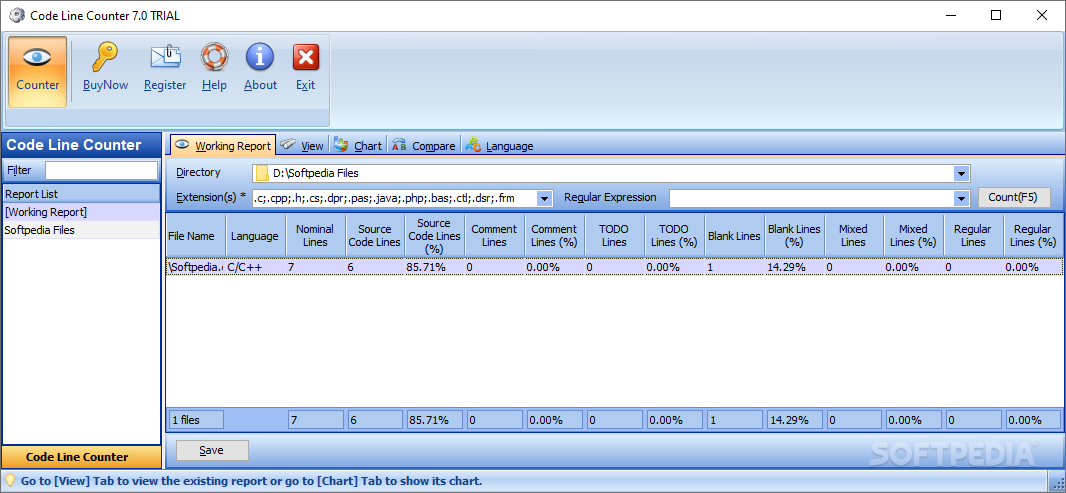This screenshot has width=1066, height=493.
Task: Click the app icon in title bar
Action: pyautogui.click(x=16, y=15)
